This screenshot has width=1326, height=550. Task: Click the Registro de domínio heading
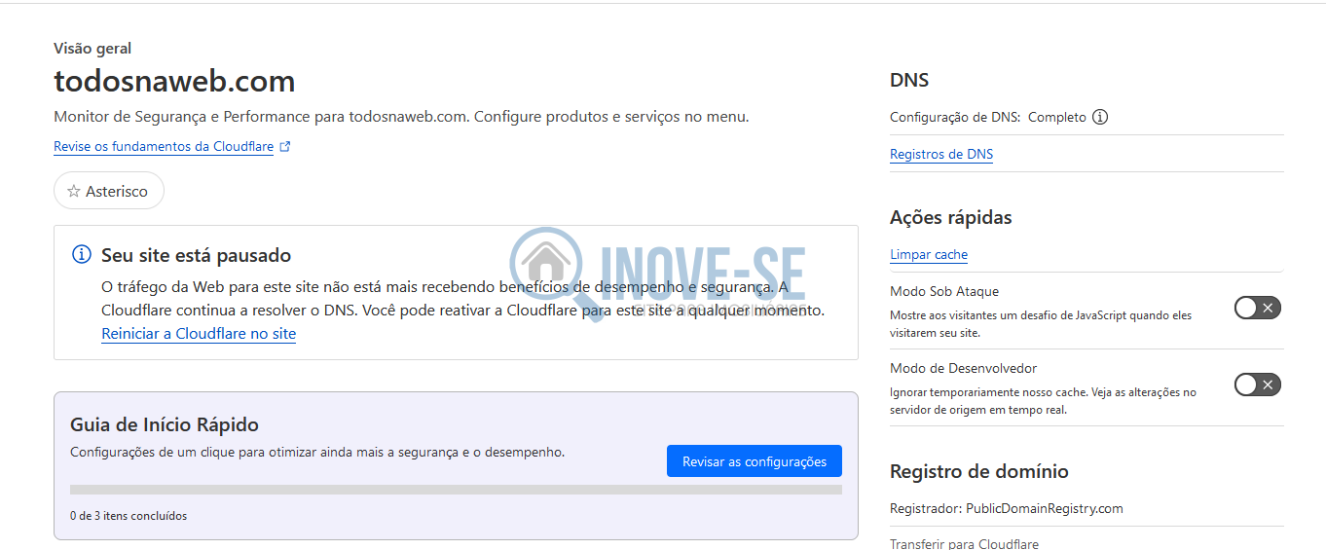click(979, 471)
